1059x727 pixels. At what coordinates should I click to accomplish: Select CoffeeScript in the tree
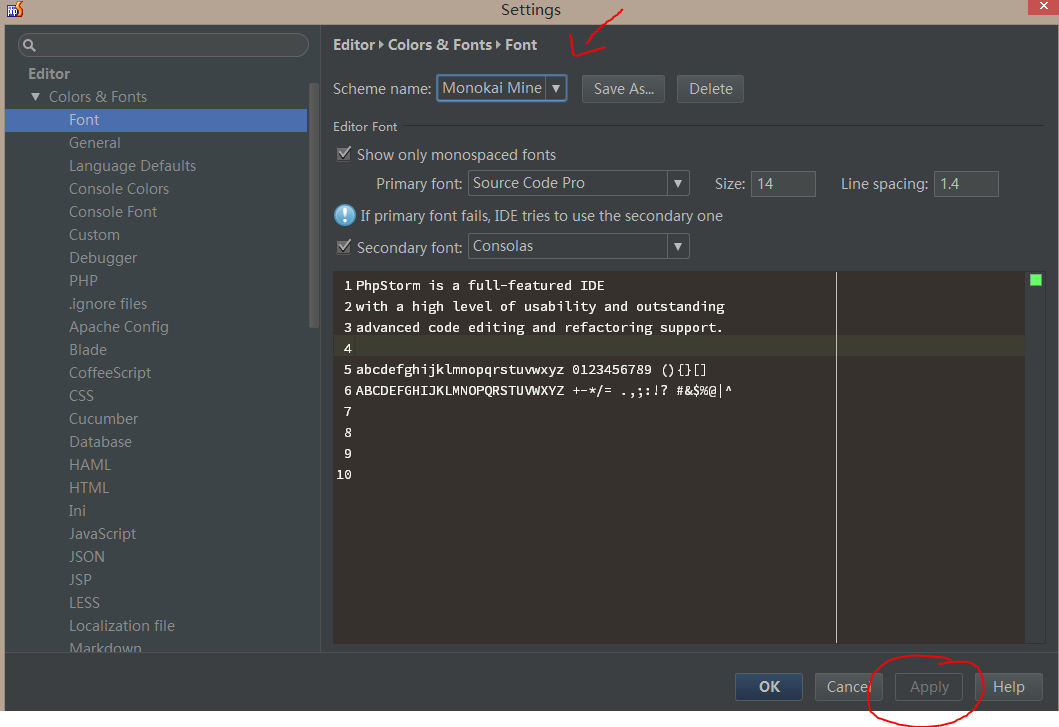pyautogui.click(x=110, y=373)
